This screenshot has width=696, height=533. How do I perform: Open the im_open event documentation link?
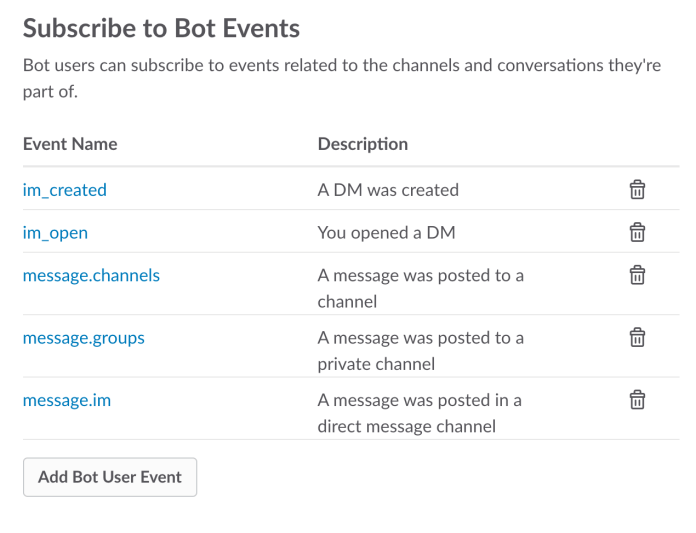(55, 233)
